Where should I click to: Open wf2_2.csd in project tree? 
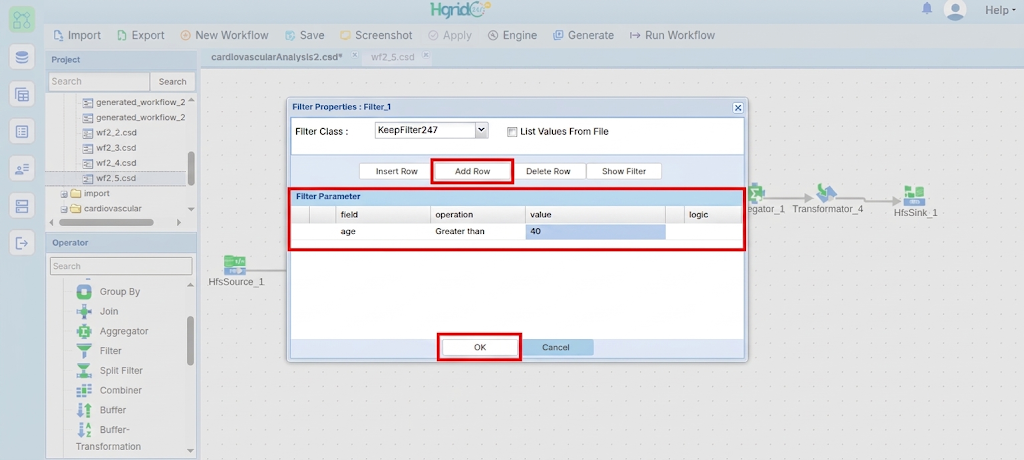(x=116, y=133)
